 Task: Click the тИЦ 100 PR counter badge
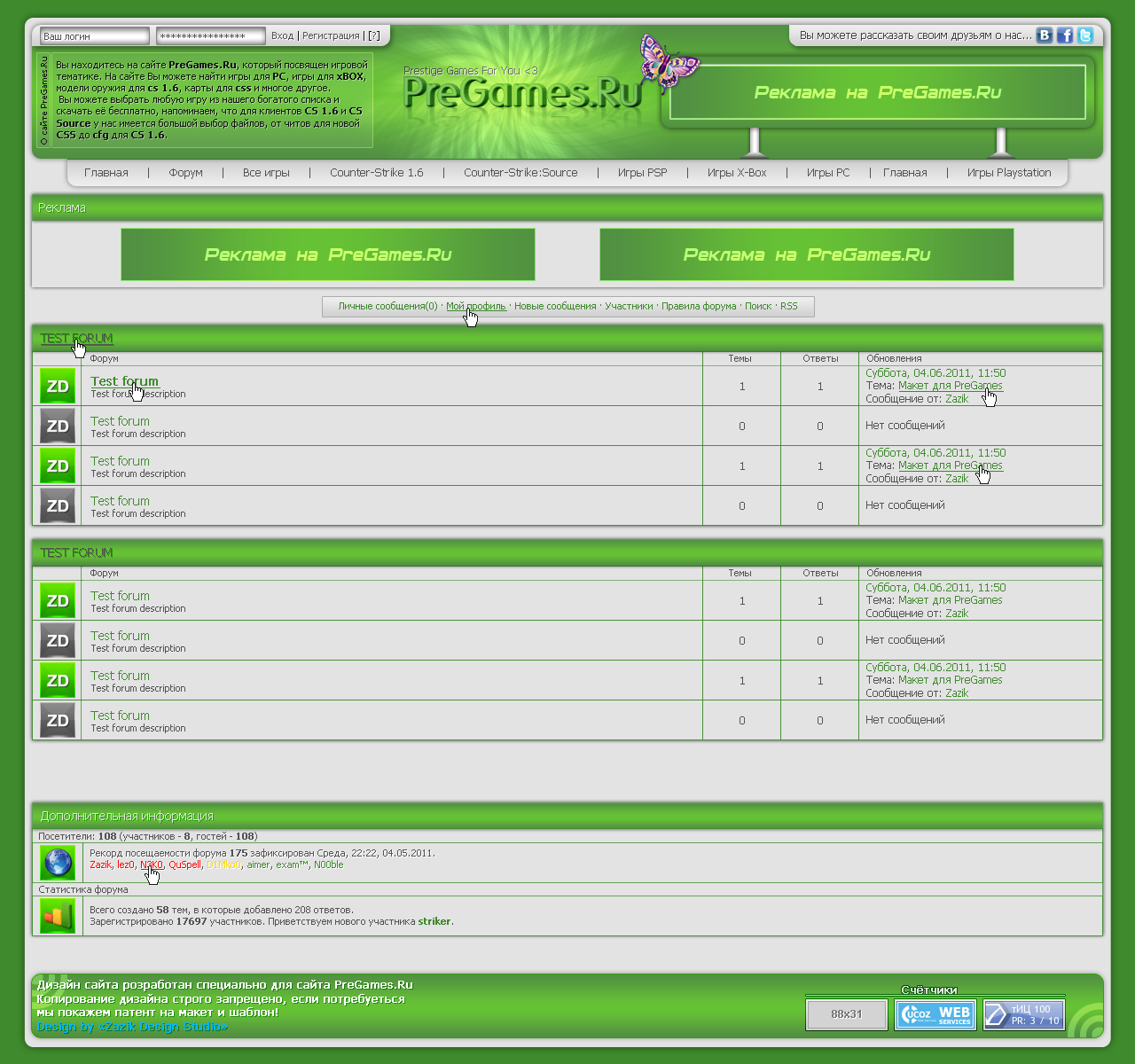point(1023,1014)
